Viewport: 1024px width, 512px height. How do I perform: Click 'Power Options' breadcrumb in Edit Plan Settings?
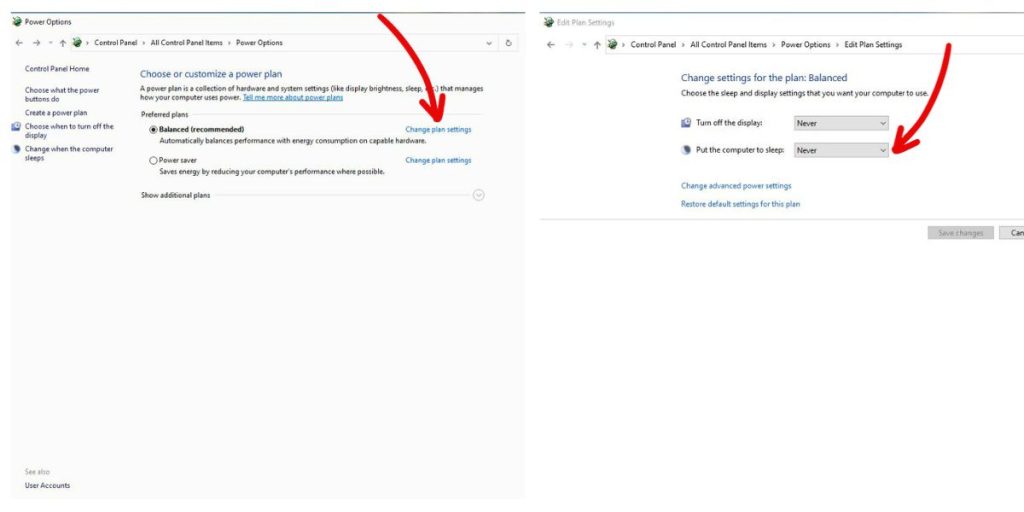pos(805,45)
